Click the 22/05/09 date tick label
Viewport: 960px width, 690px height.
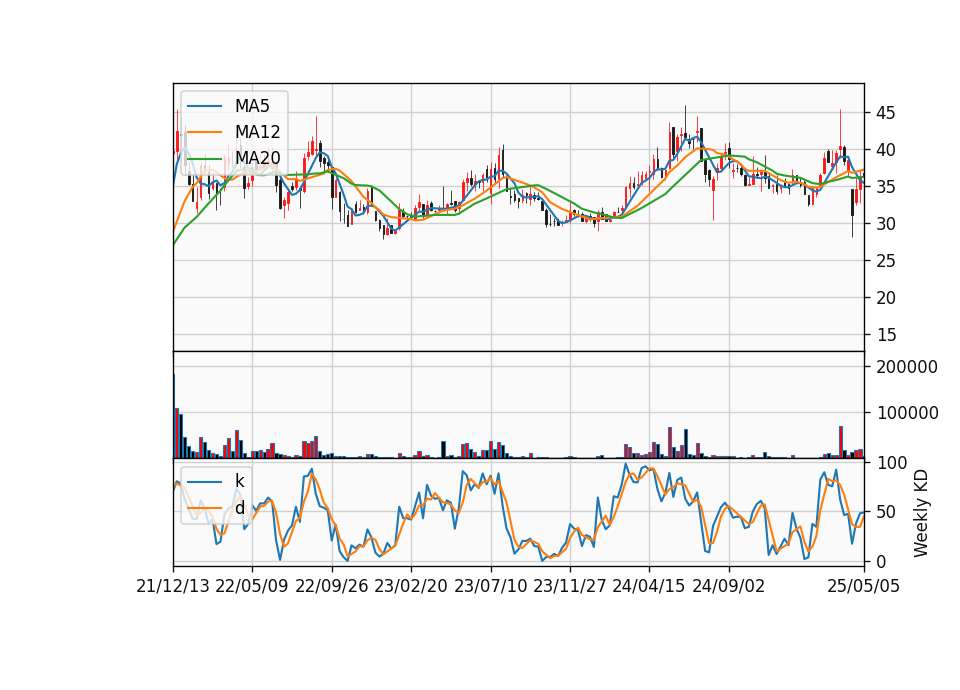click(252, 586)
